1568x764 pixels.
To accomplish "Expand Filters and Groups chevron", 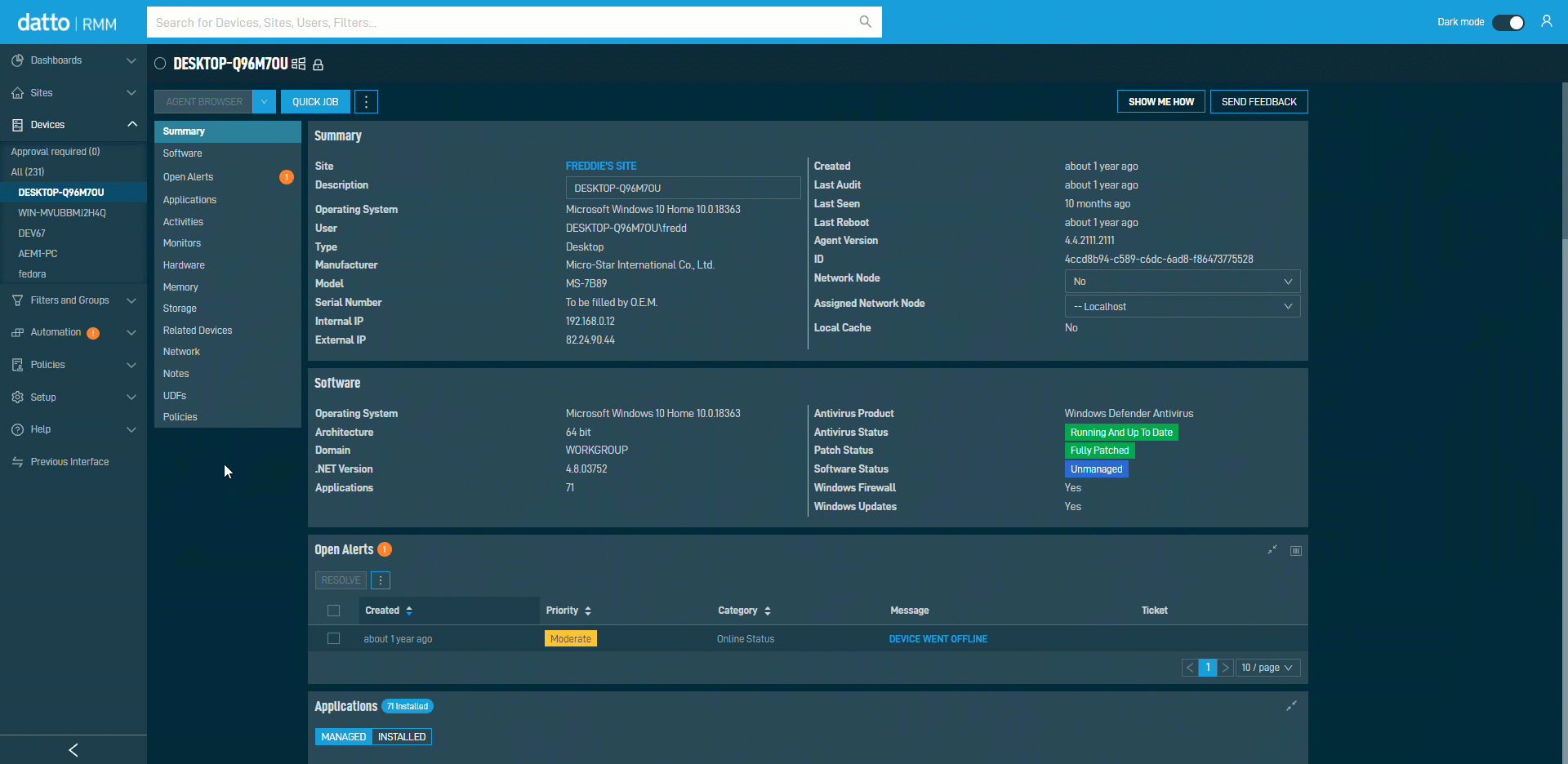I will pyautogui.click(x=131, y=300).
